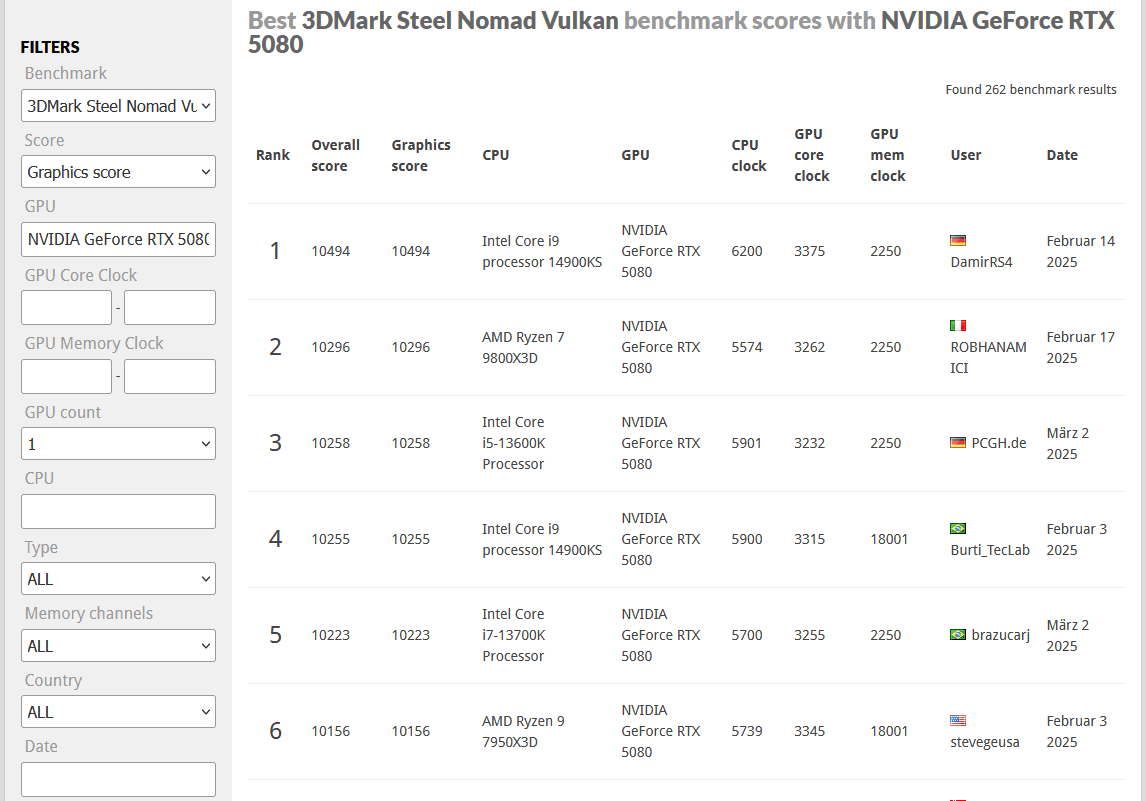Click the Date filter input field
Screen dimensions: 1146x801
(x=118, y=779)
